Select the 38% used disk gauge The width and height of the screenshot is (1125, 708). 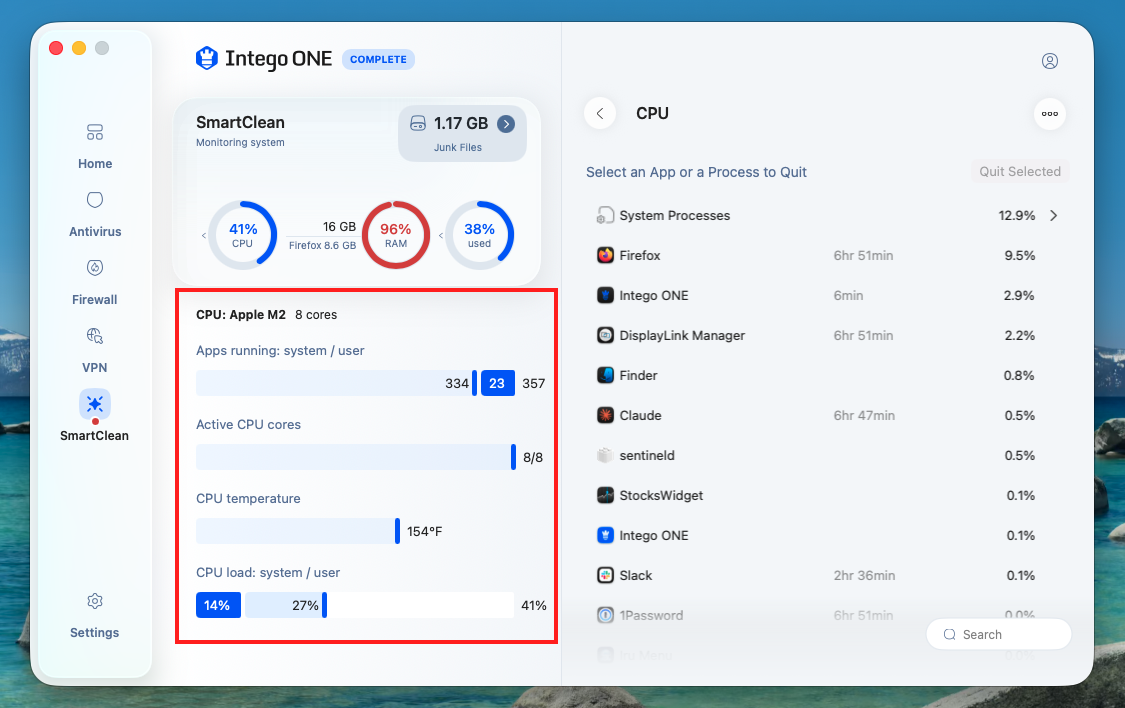(479, 235)
